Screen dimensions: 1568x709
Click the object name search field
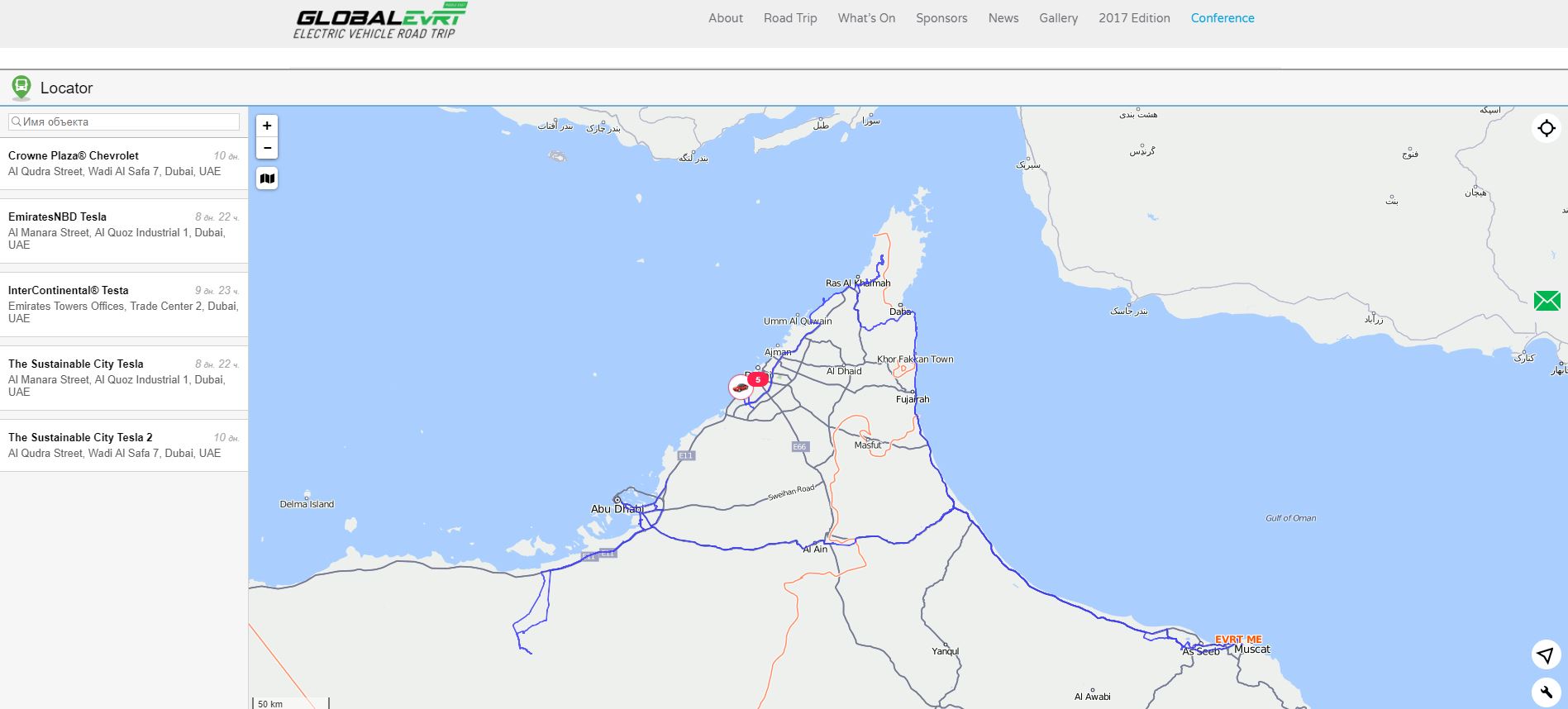point(124,121)
